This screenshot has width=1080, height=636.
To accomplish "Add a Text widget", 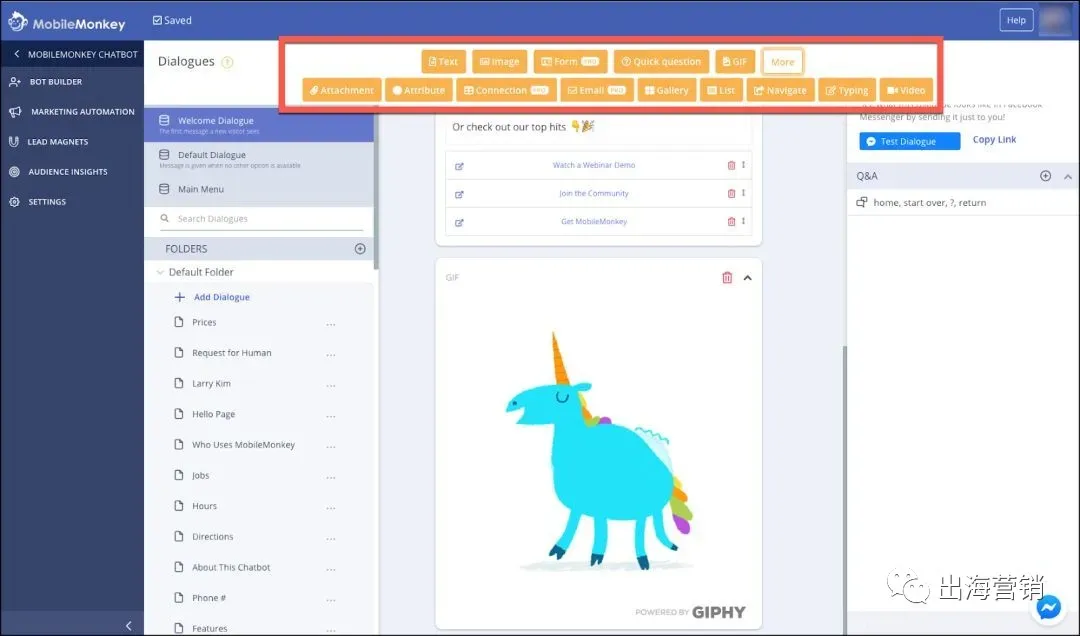I will click(x=444, y=61).
